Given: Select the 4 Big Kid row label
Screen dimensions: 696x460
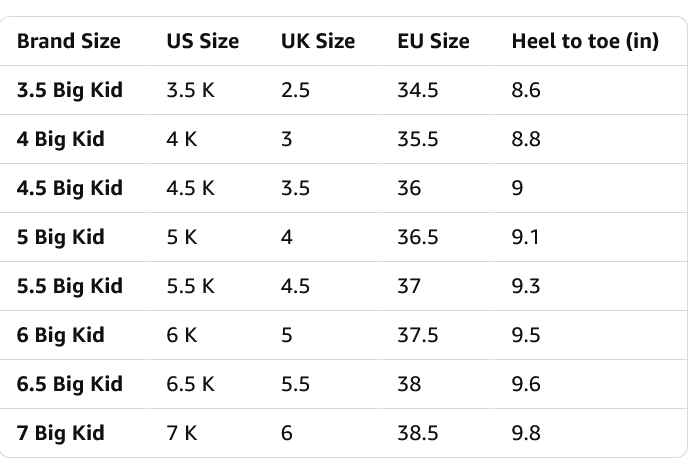Looking at the screenshot, I should pos(60,139).
